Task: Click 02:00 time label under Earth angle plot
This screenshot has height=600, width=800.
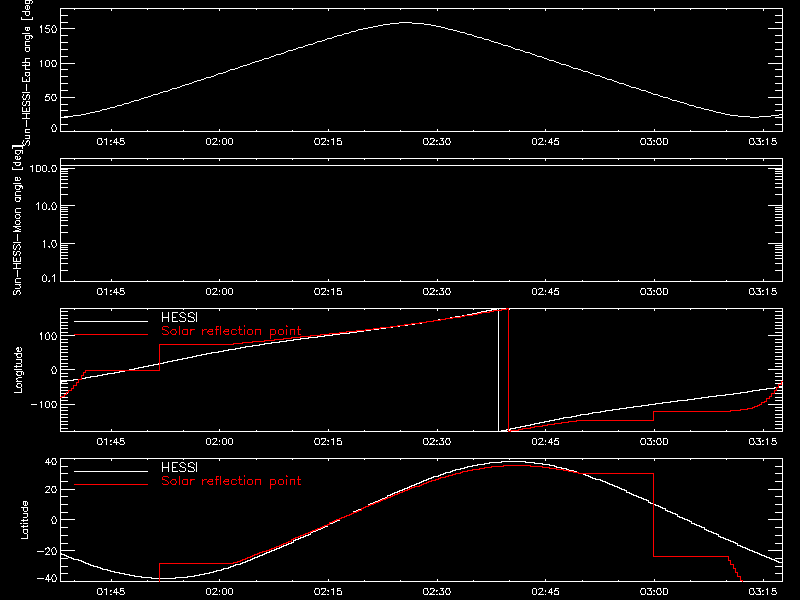Action: coord(219,141)
